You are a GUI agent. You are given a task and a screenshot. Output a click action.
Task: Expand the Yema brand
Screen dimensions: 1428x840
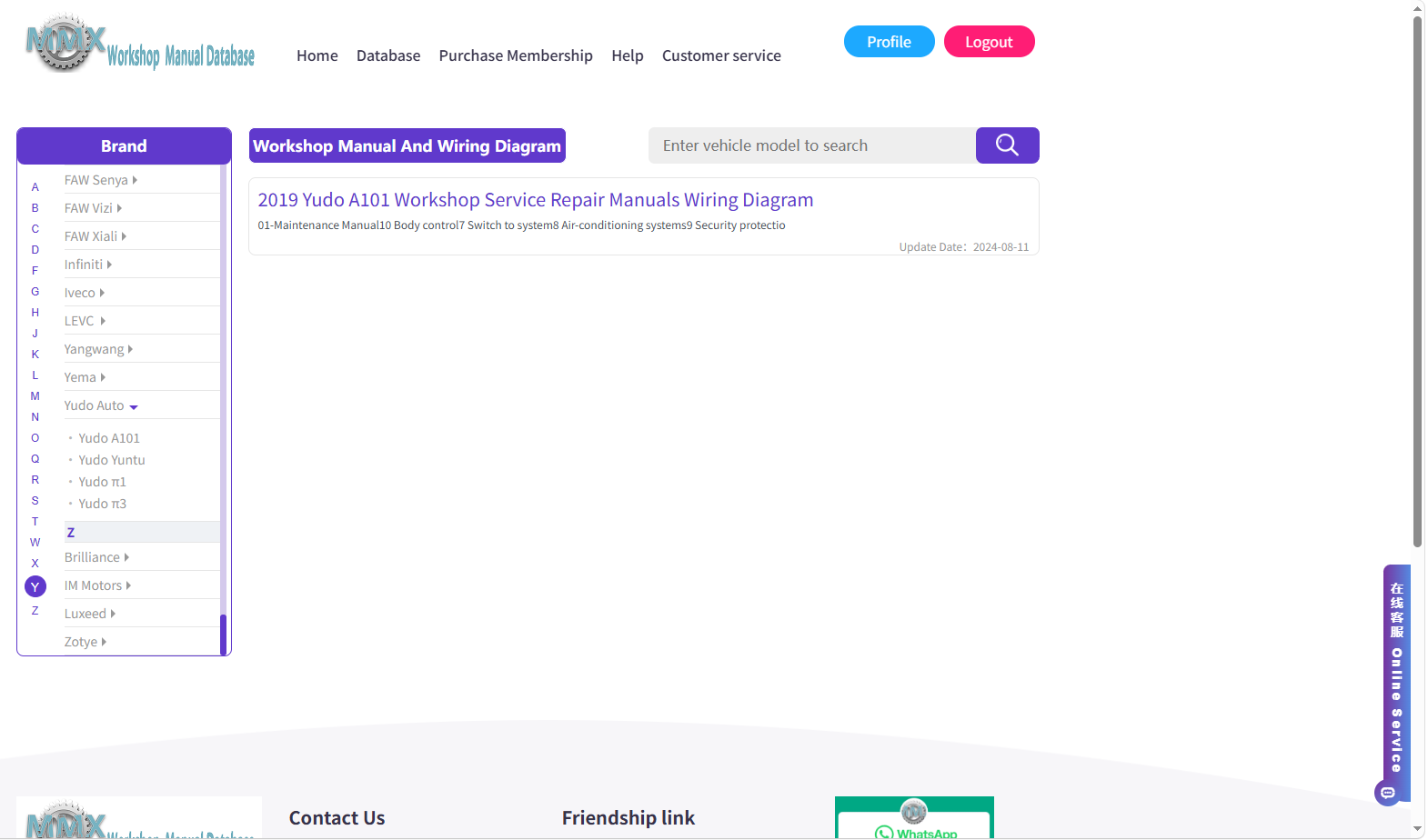[x=85, y=377]
